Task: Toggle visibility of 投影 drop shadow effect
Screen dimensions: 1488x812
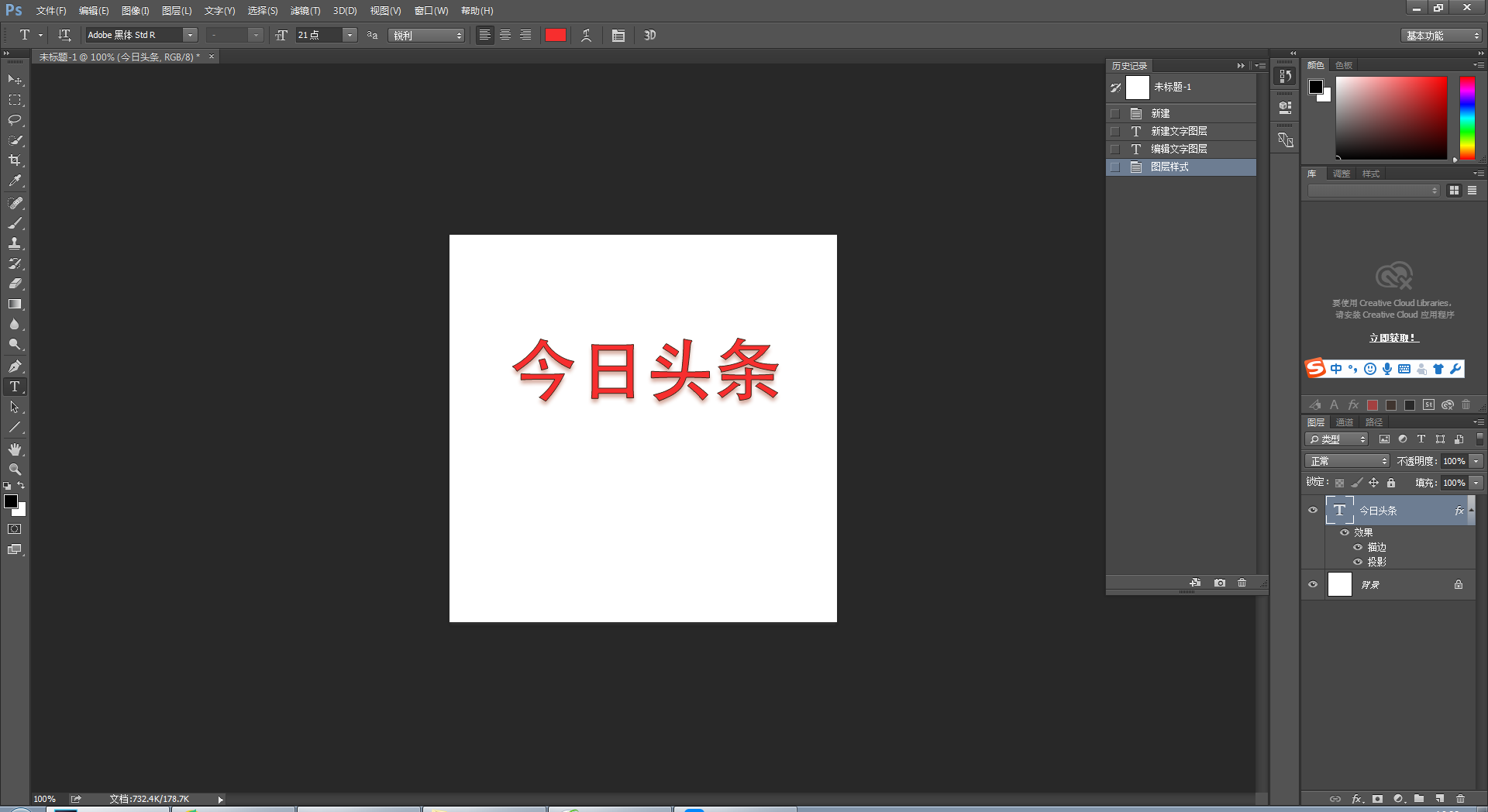Action: click(x=1358, y=562)
